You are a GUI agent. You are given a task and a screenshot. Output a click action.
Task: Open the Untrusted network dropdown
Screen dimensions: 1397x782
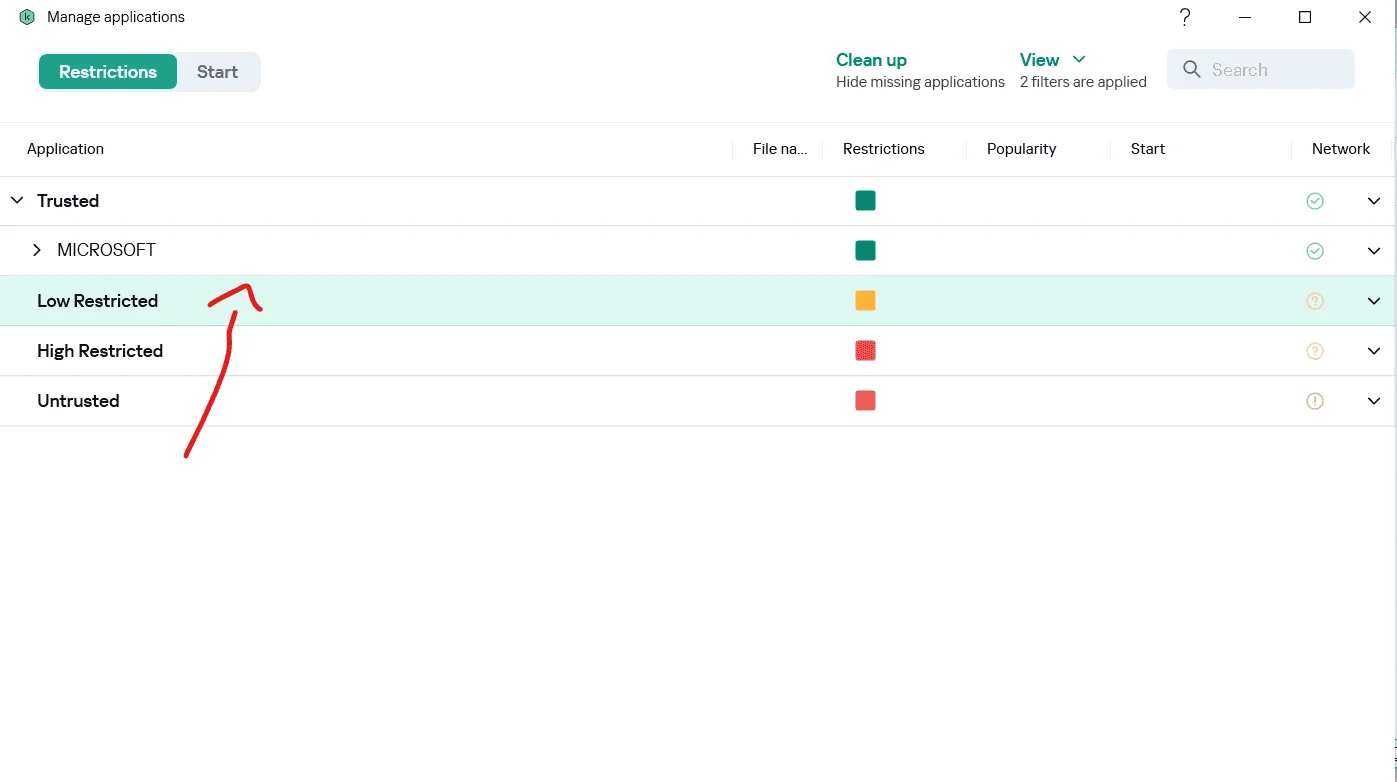coord(1374,401)
